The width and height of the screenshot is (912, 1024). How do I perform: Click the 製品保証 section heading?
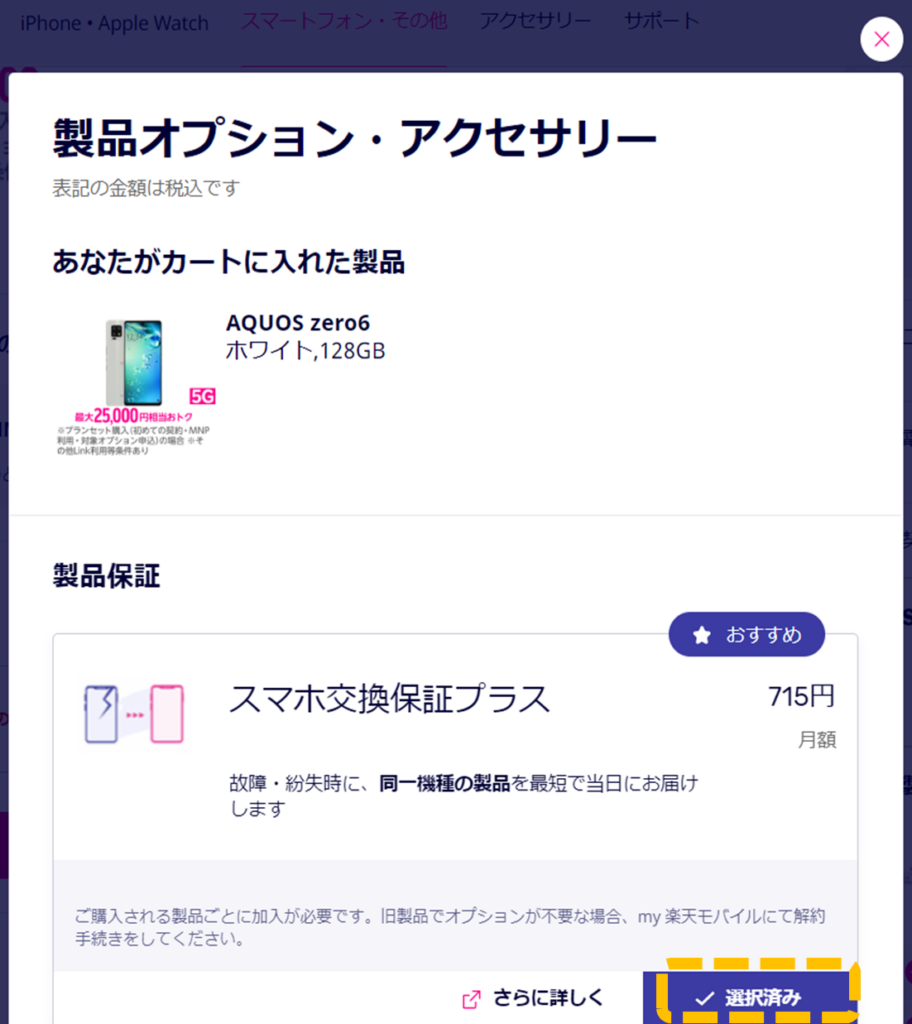point(106,575)
